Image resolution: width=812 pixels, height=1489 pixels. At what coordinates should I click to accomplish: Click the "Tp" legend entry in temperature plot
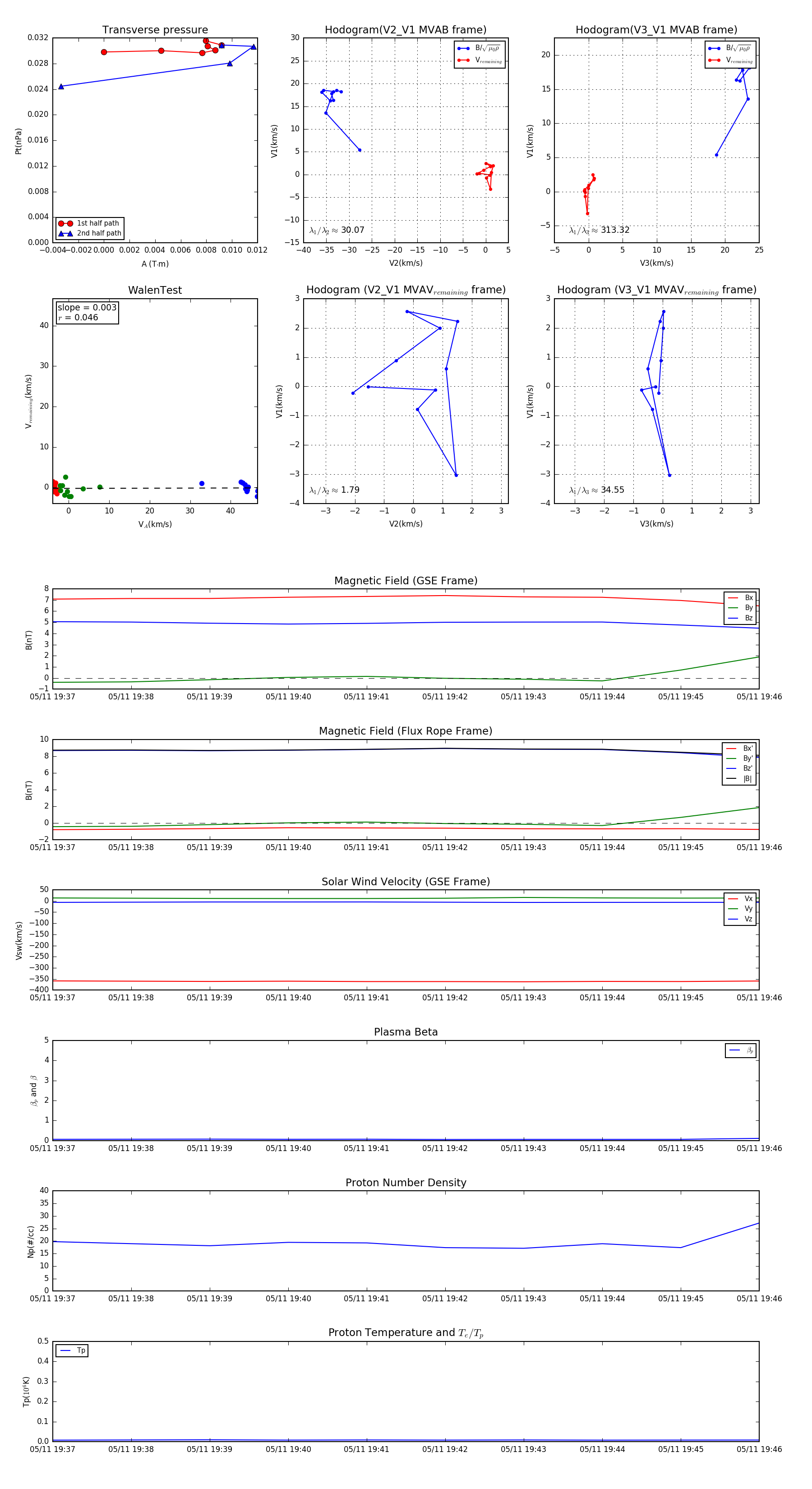point(72,1350)
